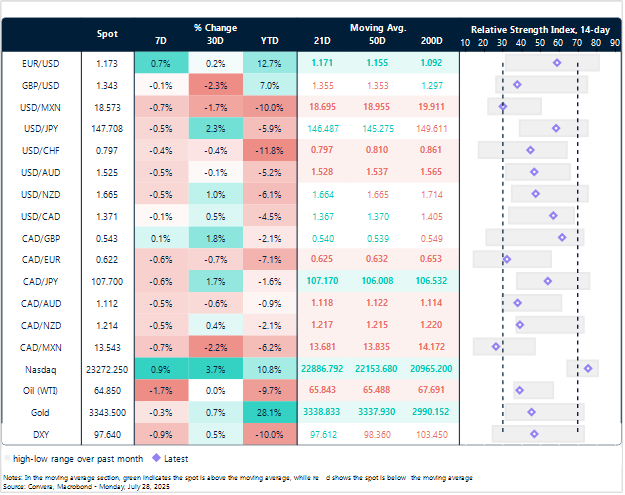Screen dimensions: 625x495
Task: Click the Oil (WTI) RSI diamond marker
Action: [x=519, y=390]
